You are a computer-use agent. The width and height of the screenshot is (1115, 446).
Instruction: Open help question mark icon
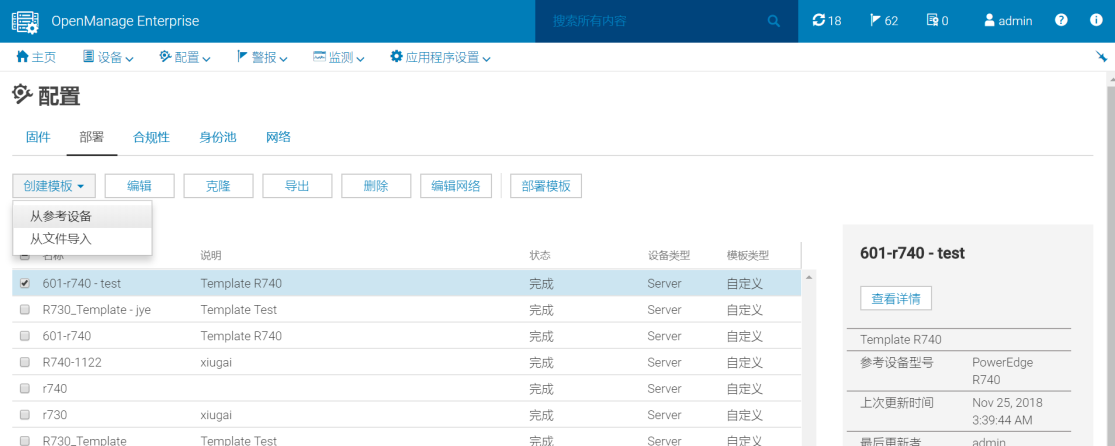click(1061, 21)
